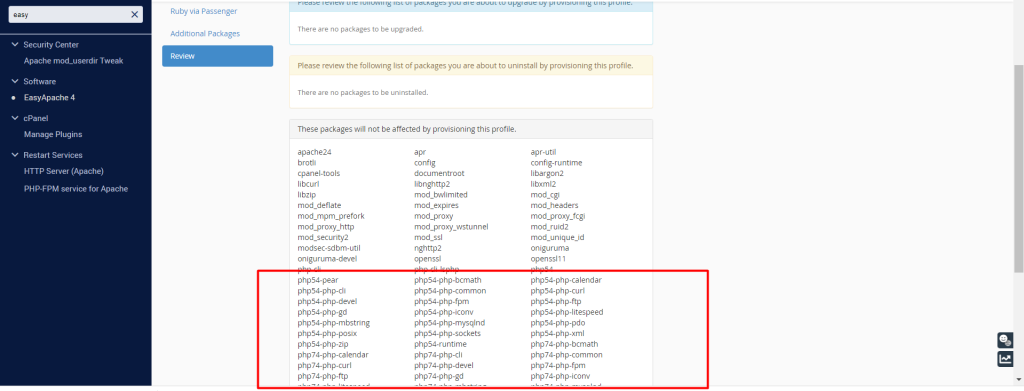Select the Review step
Viewport: 1024px width, 391px height.
[217, 56]
